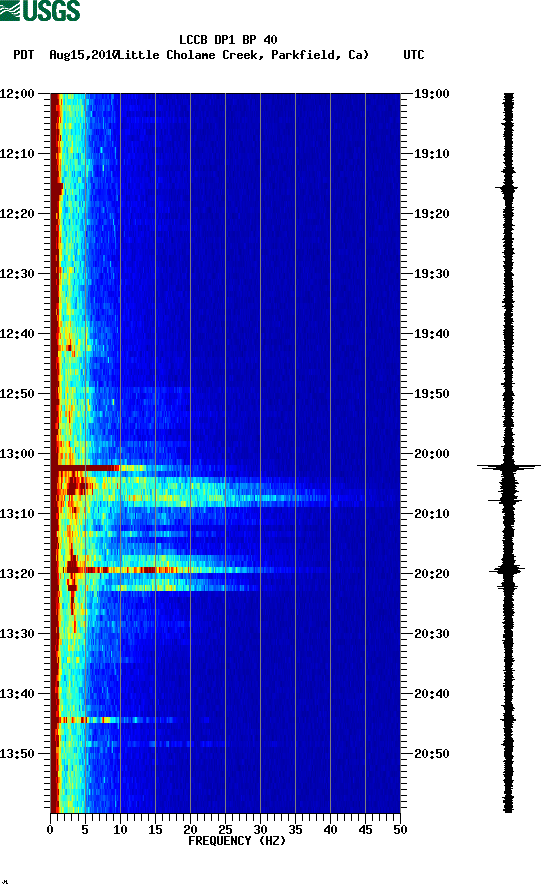The width and height of the screenshot is (552, 893).
Task: Click the 0 Hz frequency axis label
Action: pos(50,830)
